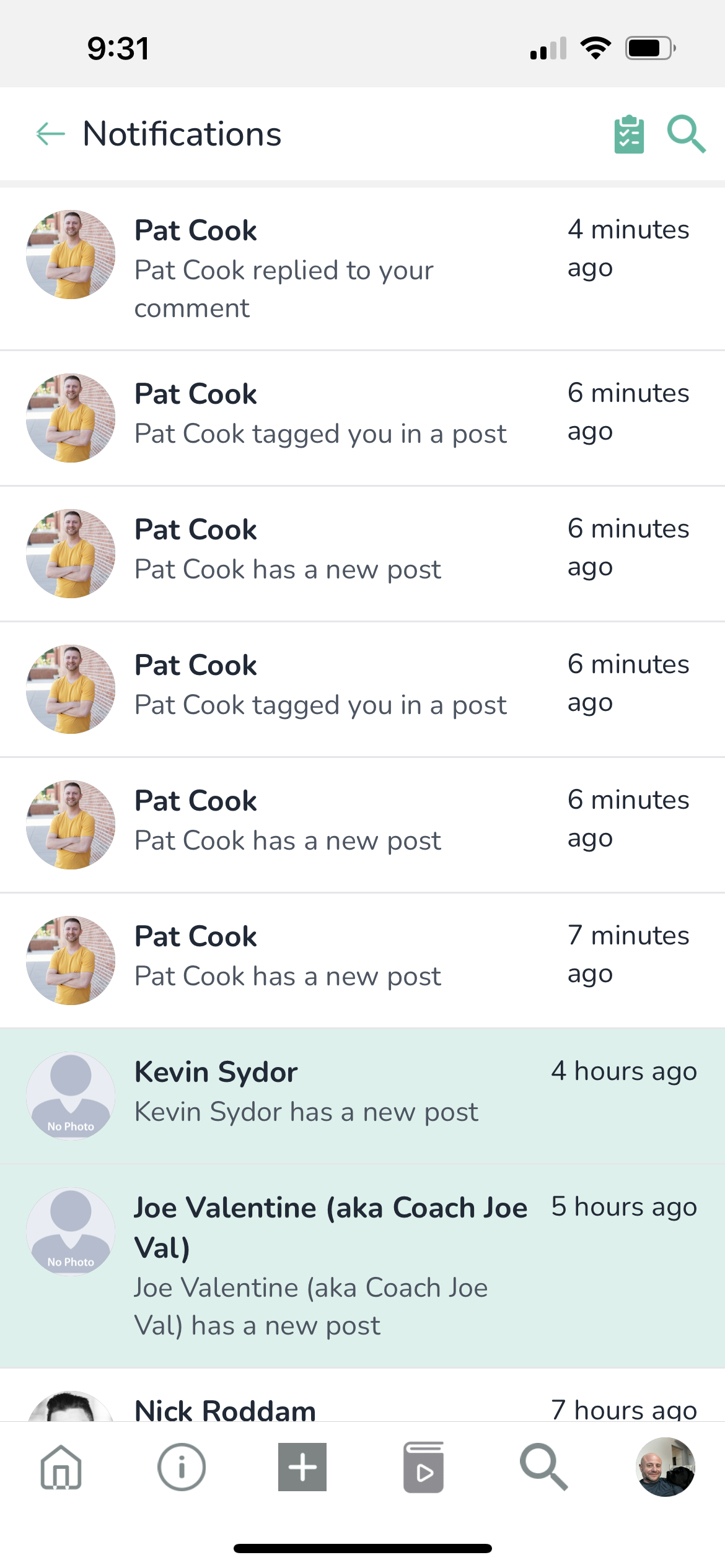Open your profile picture in bottom bar
This screenshot has width=725, height=1568.
[x=665, y=1466]
